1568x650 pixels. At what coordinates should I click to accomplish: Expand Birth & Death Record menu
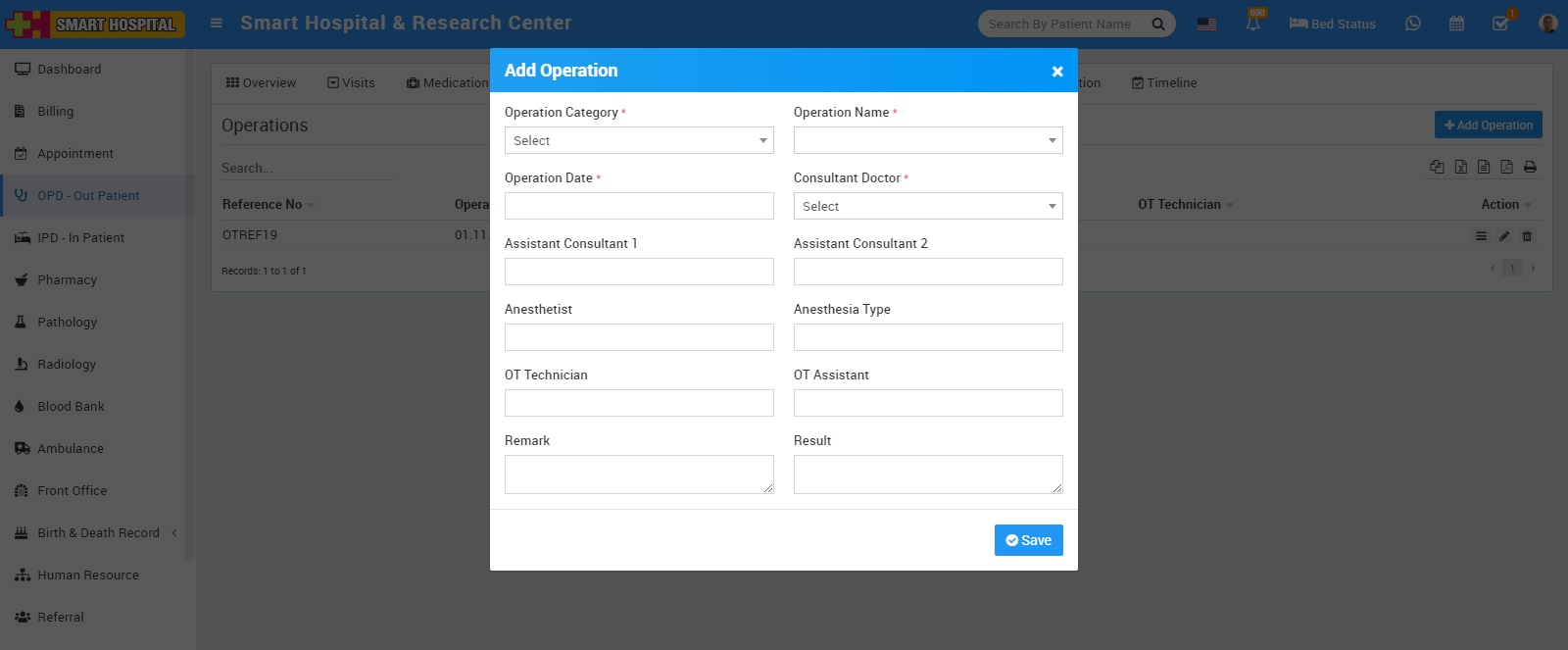coord(98,532)
